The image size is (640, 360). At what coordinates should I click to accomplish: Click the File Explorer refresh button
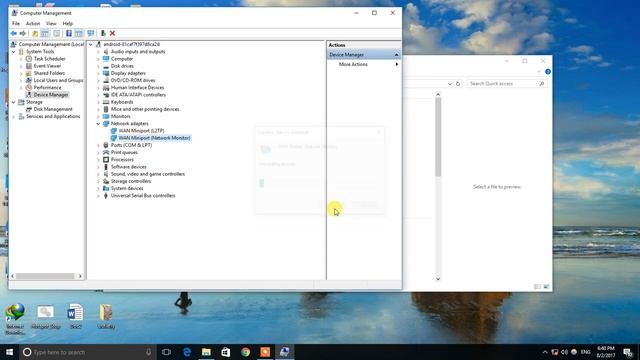coord(458,84)
